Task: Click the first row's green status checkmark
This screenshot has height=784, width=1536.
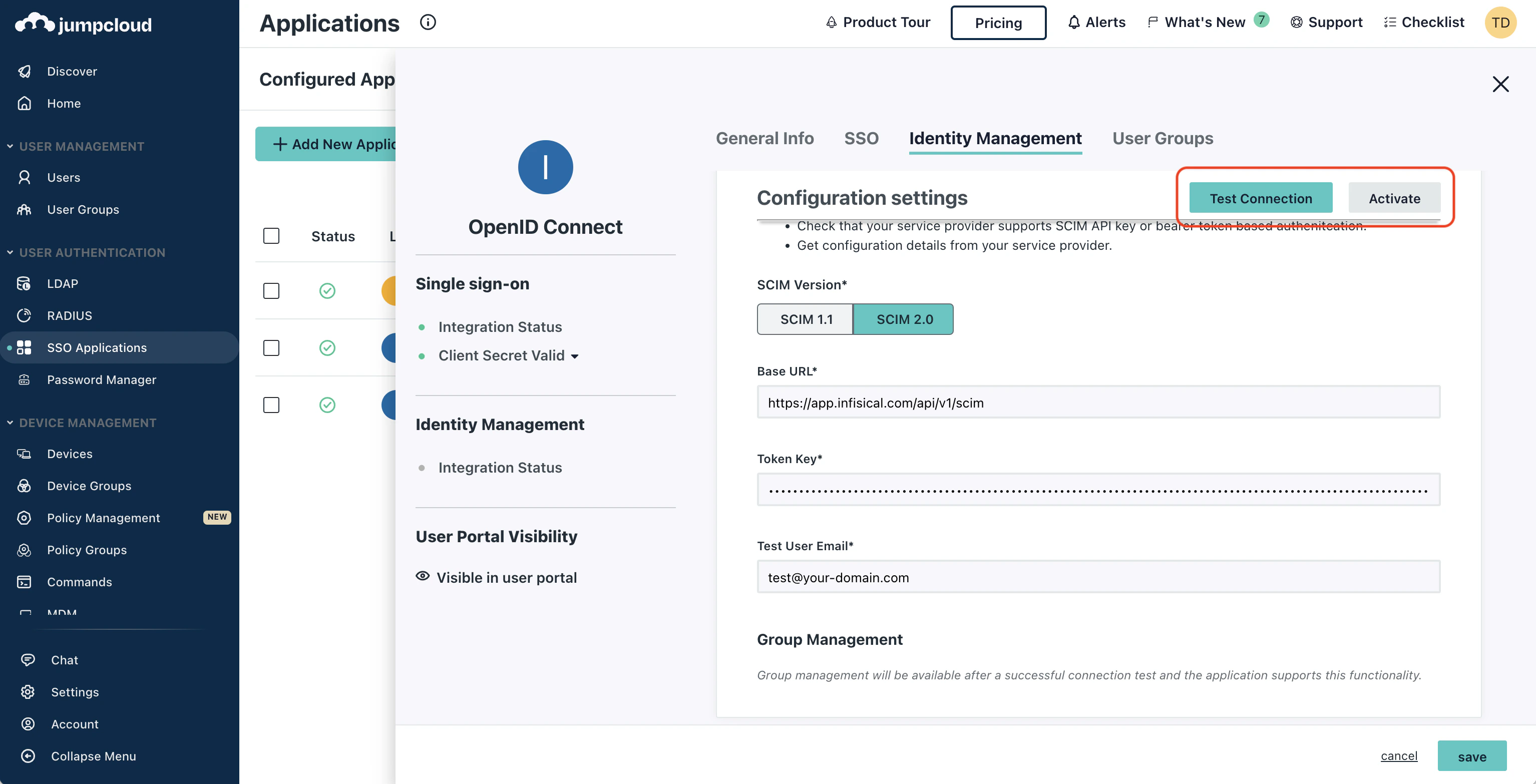Action: click(x=327, y=291)
